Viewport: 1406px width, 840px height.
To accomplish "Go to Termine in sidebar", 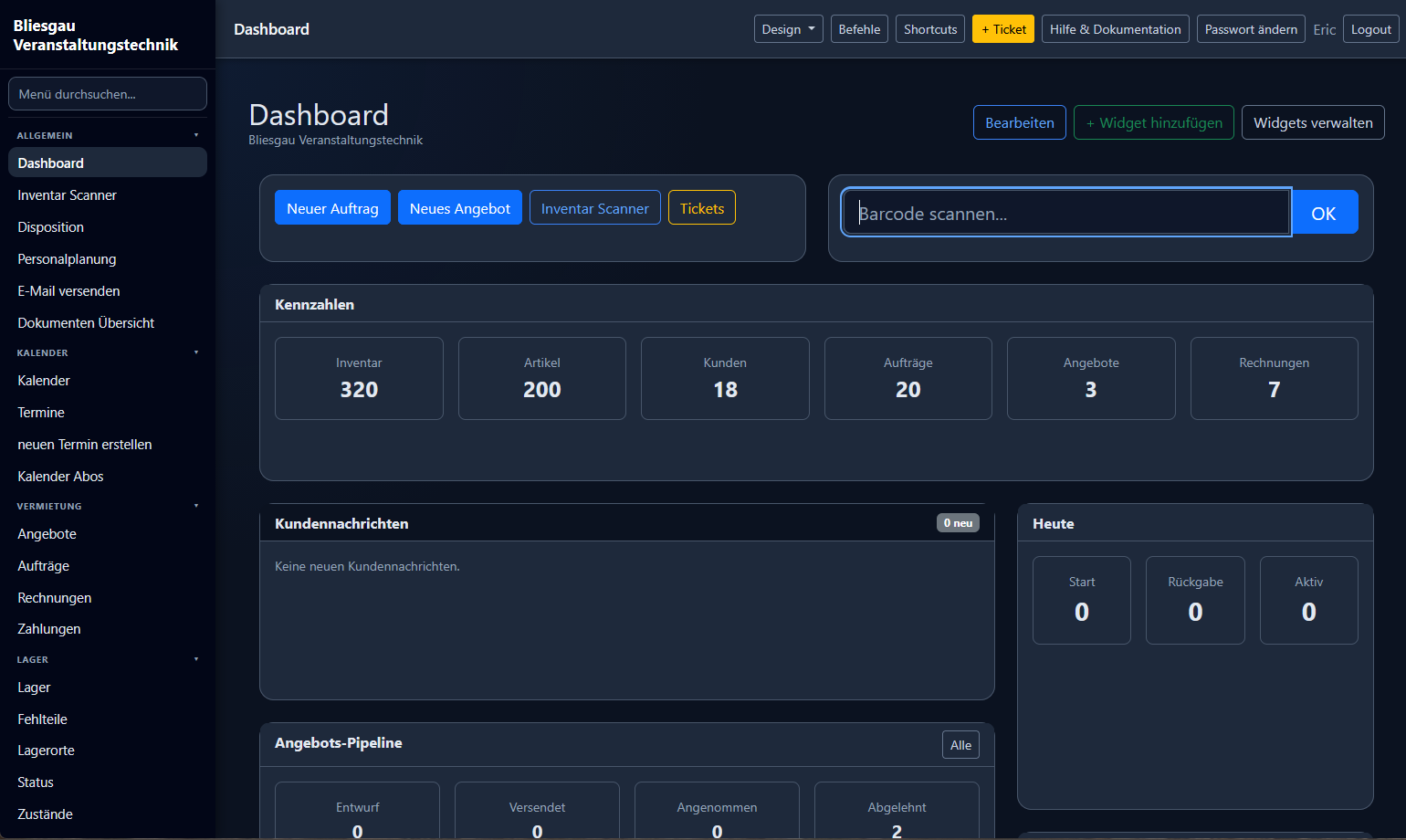I will click(108, 413).
